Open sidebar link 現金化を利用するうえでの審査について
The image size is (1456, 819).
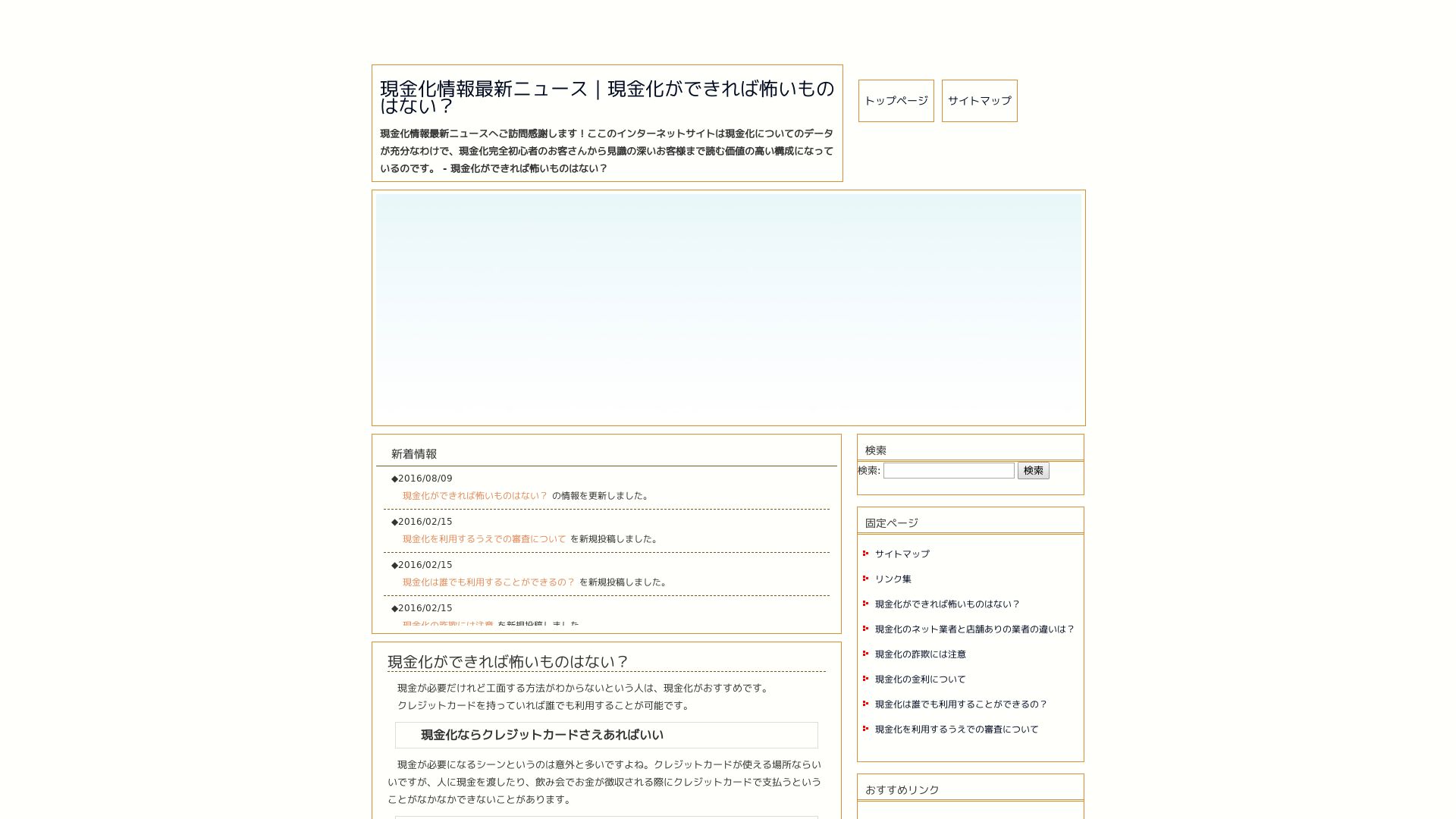point(956,730)
